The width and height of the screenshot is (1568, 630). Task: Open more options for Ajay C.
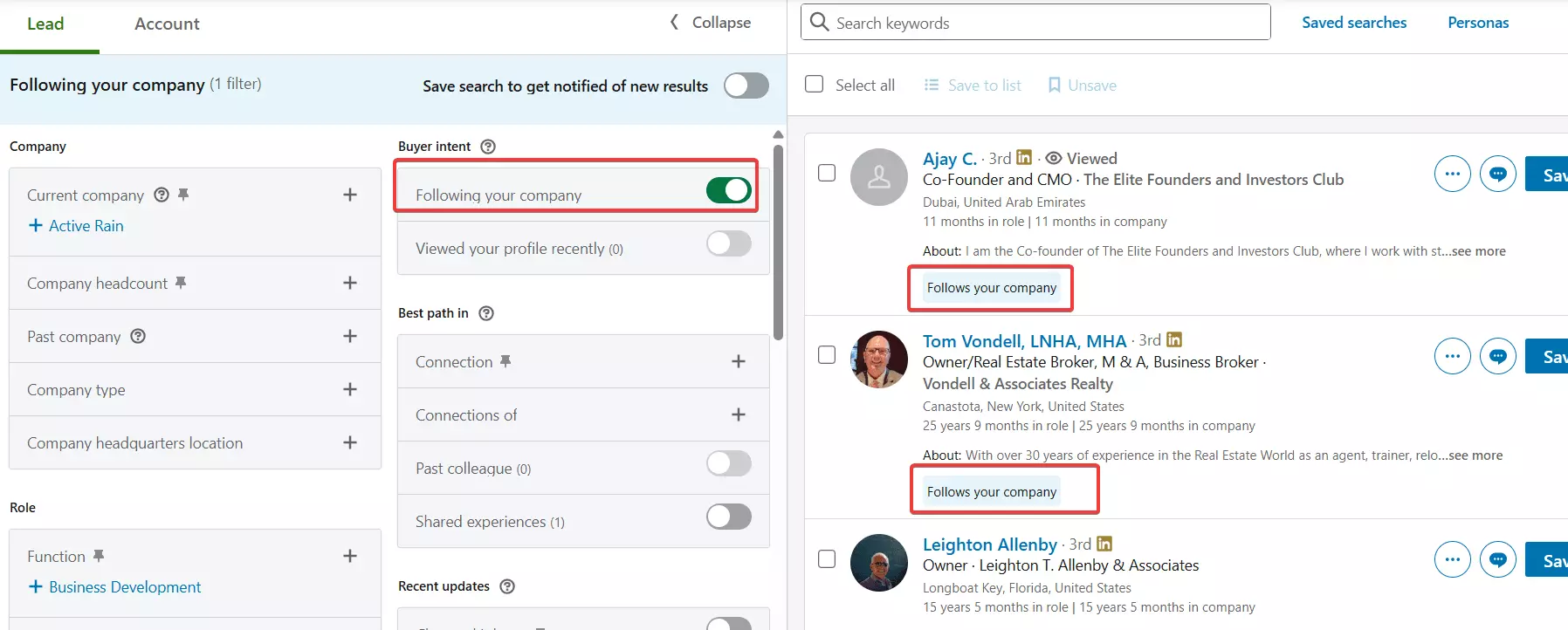point(1453,174)
